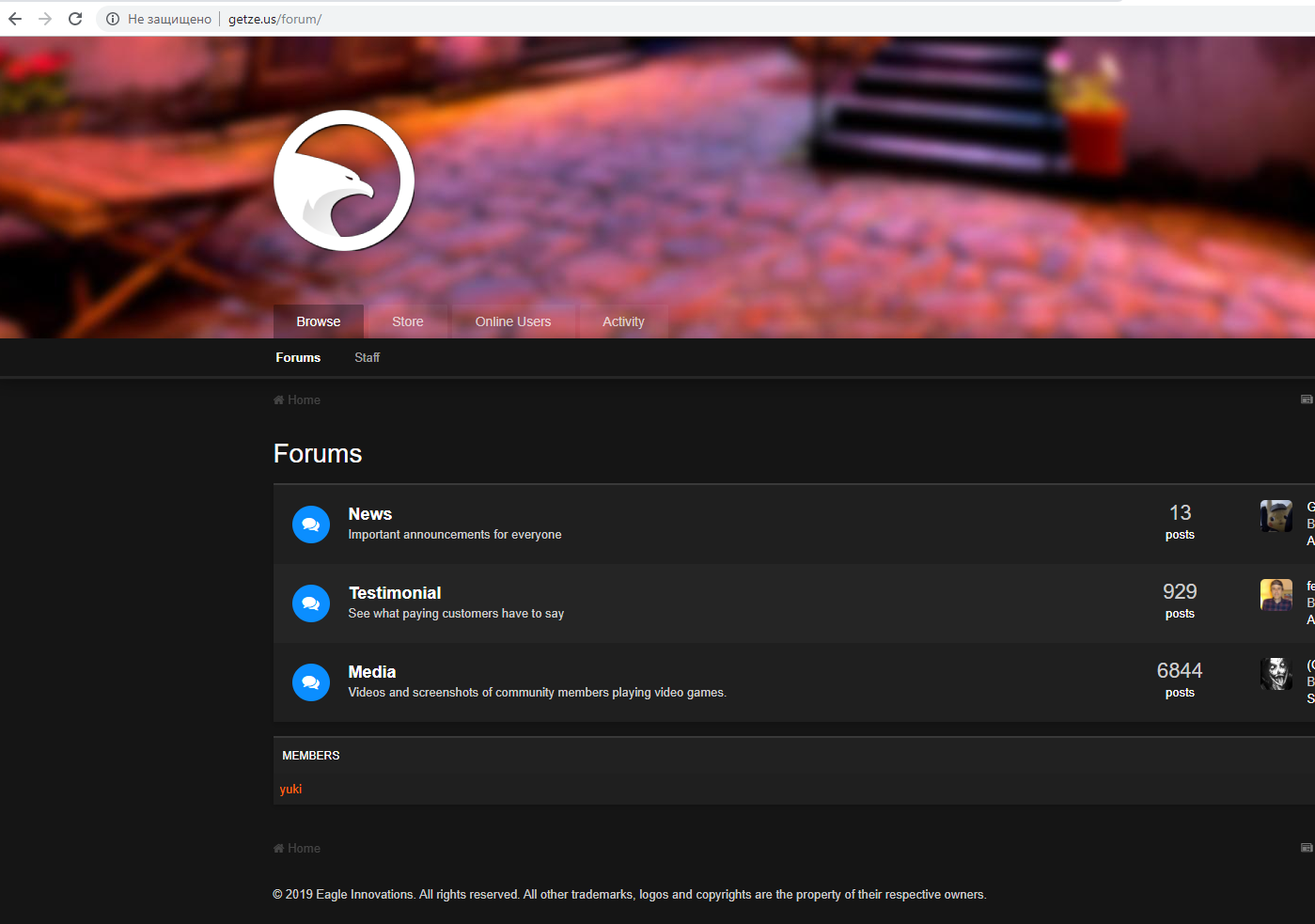This screenshot has width=1315, height=924.
Task: Click the Media forum chat bubble icon
Action: [x=311, y=682]
